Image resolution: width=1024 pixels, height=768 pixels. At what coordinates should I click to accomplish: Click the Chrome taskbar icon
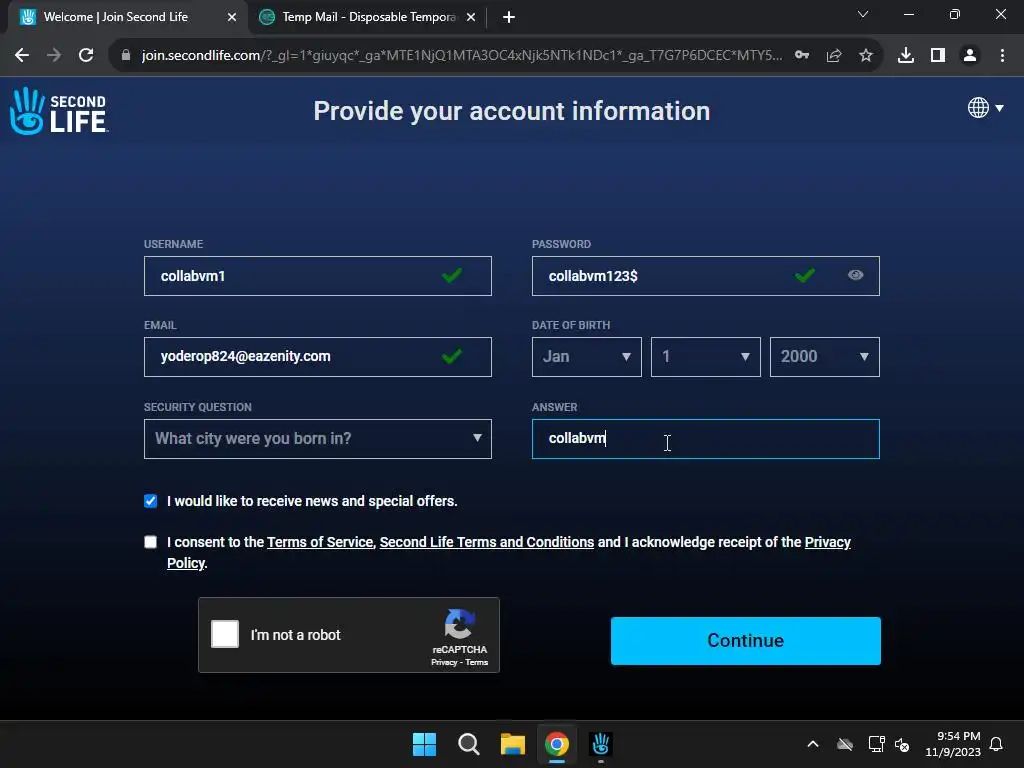(556, 744)
